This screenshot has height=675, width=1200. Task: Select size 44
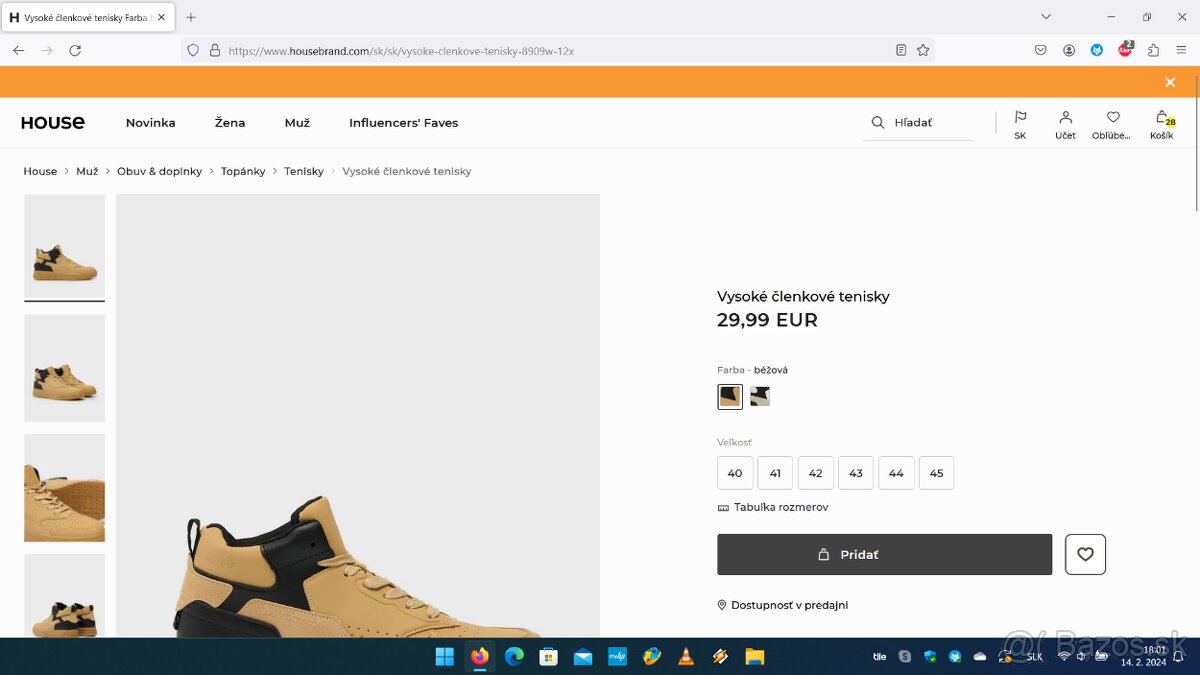pos(896,473)
